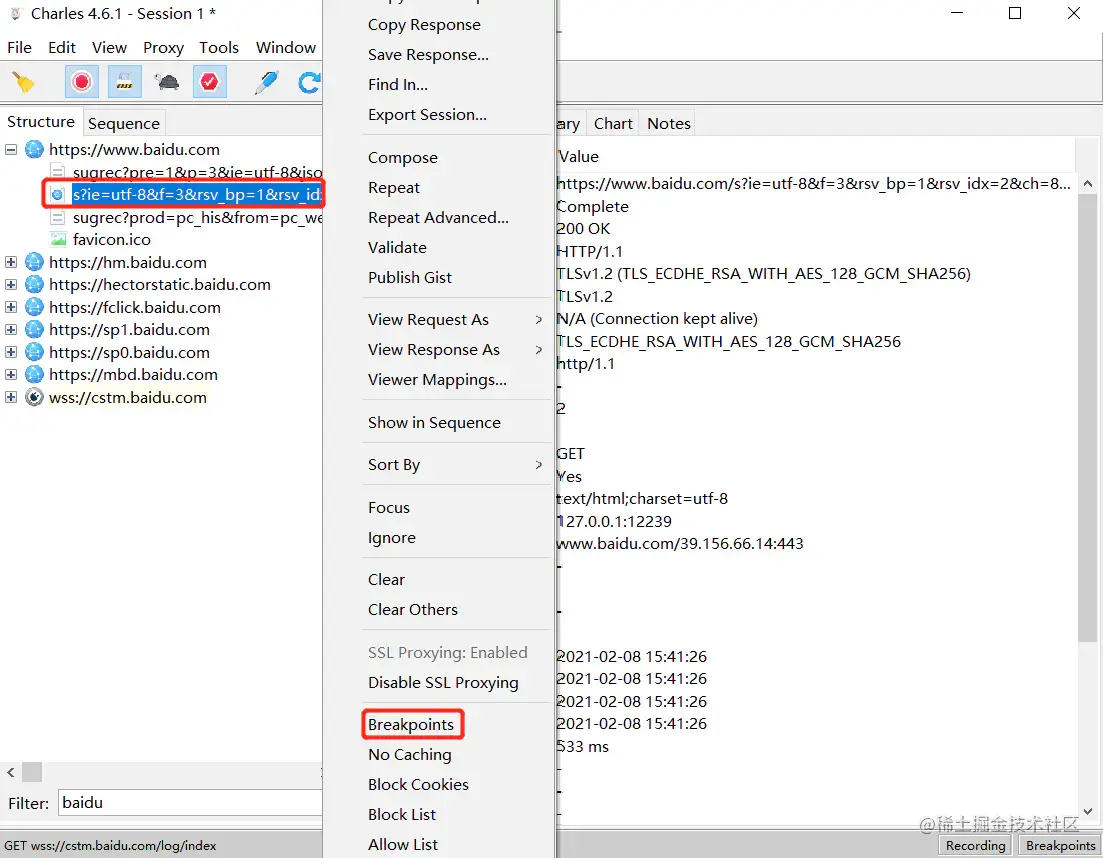Viewport: 1103px width, 858px height.
Task: Toggle the red Record toolbar button
Action: click(x=82, y=82)
